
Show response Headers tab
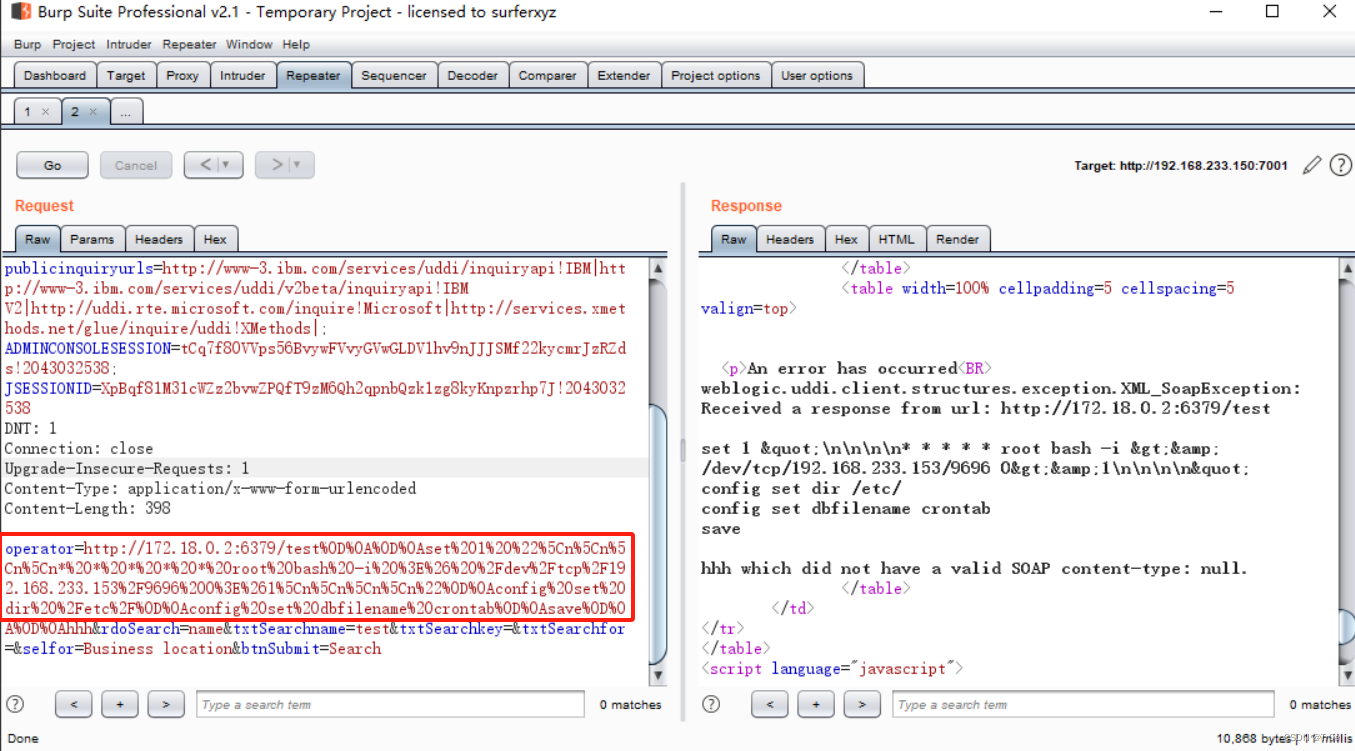pos(790,239)
